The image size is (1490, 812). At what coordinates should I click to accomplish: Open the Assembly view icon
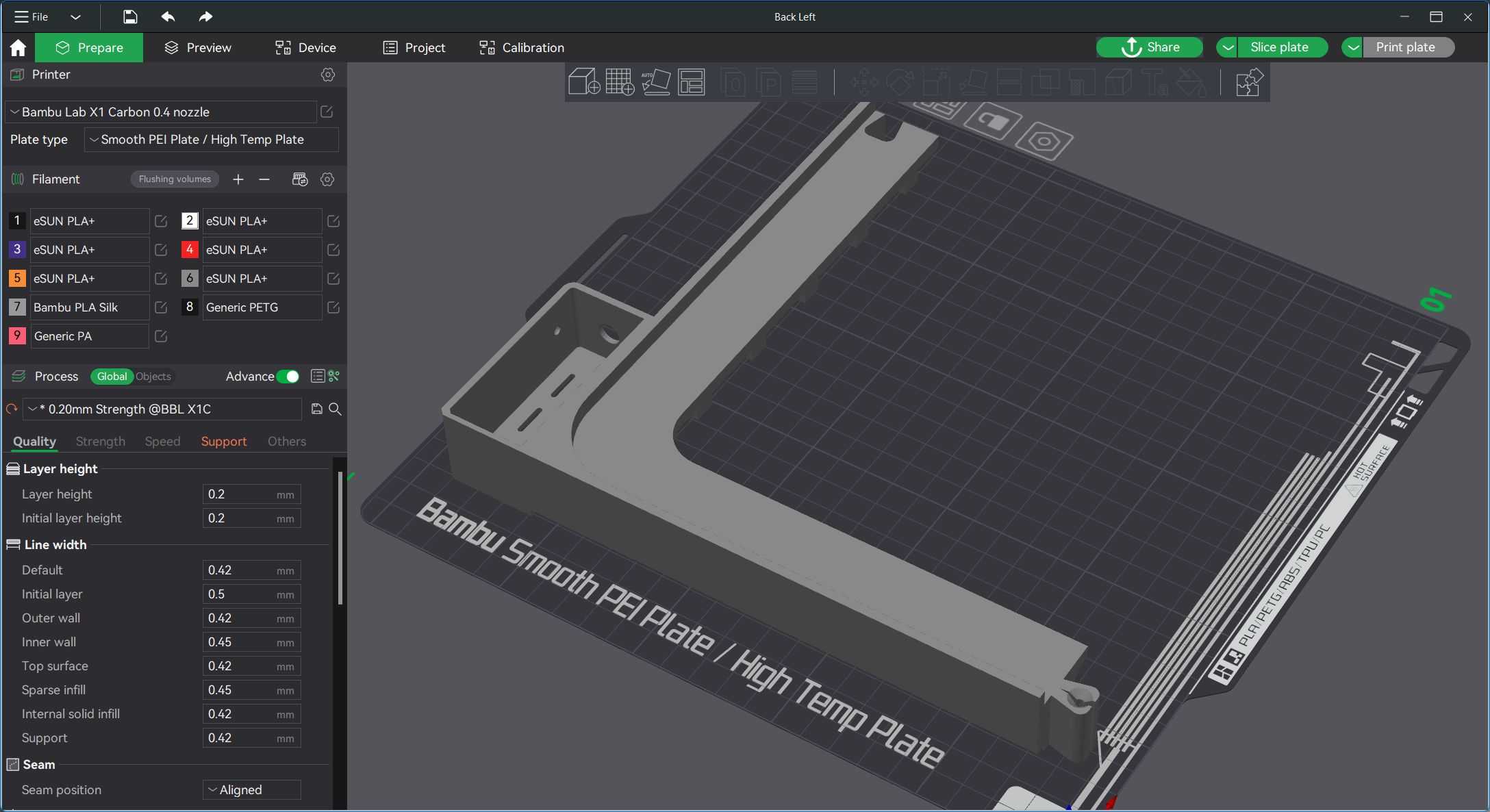1248,82
